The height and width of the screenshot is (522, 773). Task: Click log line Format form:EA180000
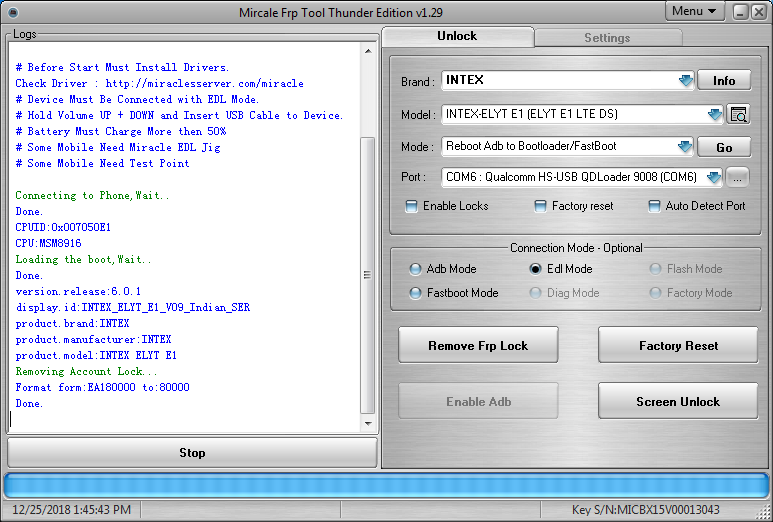pyautogui.click(x=102, y=387)
